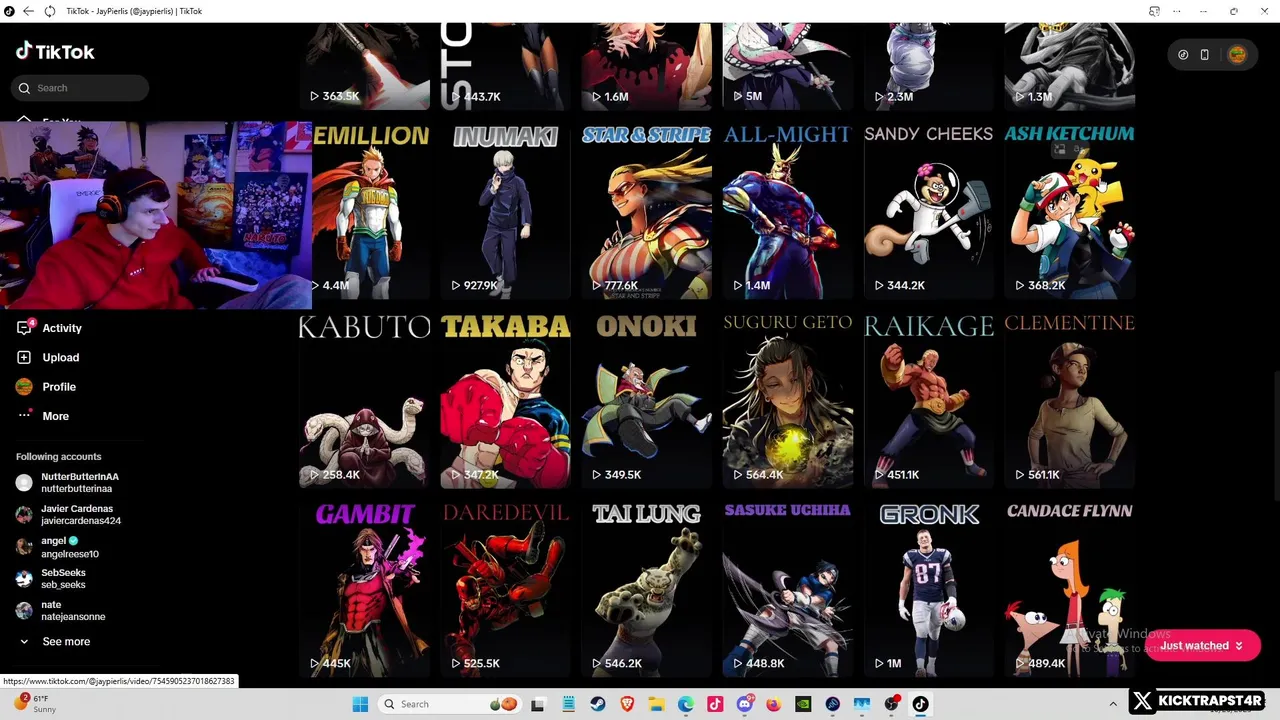The image size is (1280, 720).
Task: Open Microsoft Edge from the taskbar
Action: point(686,704)
